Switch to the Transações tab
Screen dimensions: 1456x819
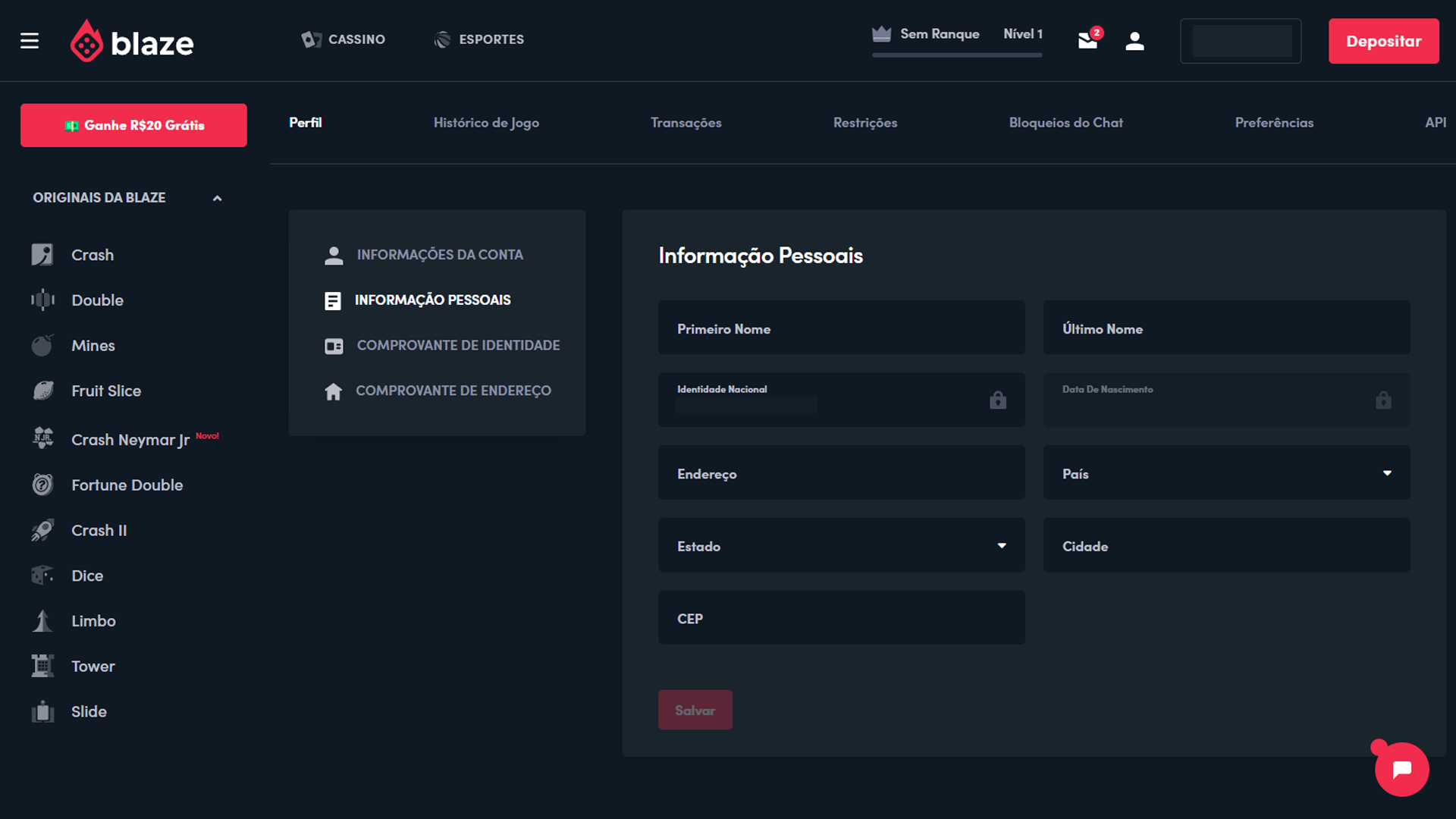coord(686,123)
